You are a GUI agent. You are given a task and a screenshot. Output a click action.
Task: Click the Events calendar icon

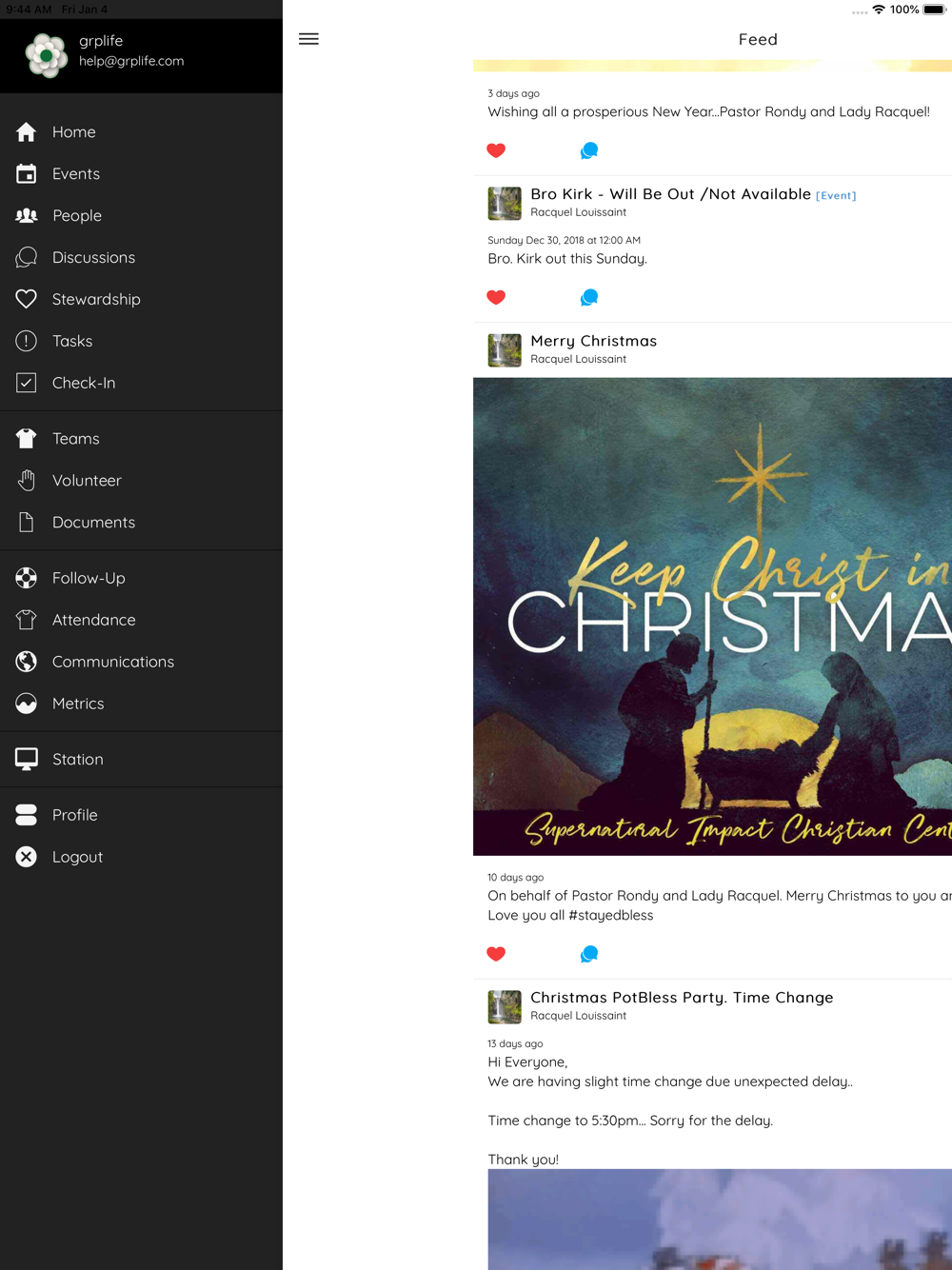[x=27, y=173]
